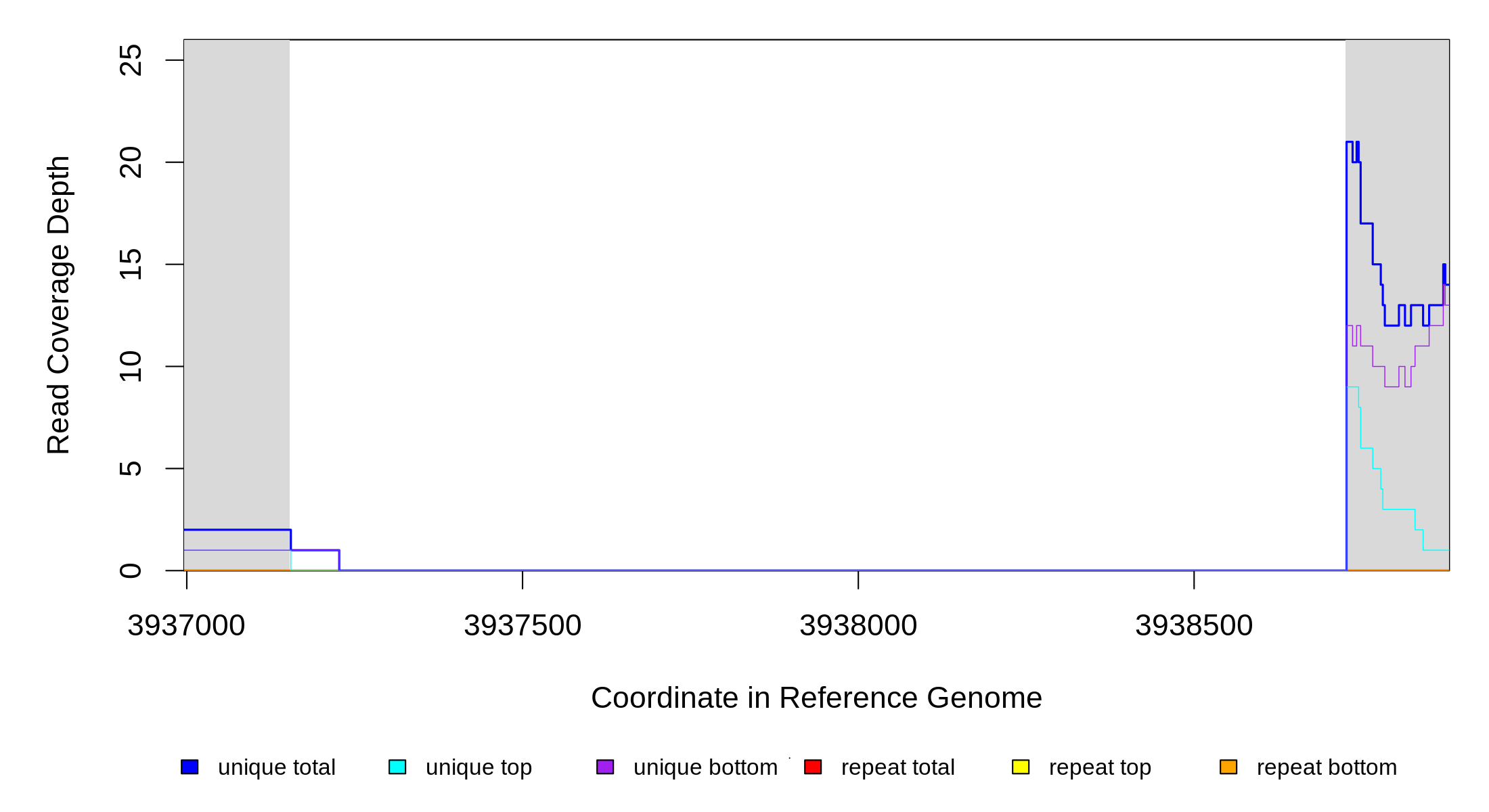Click the 'repeat top' legend text

(x=1100, y=767)
